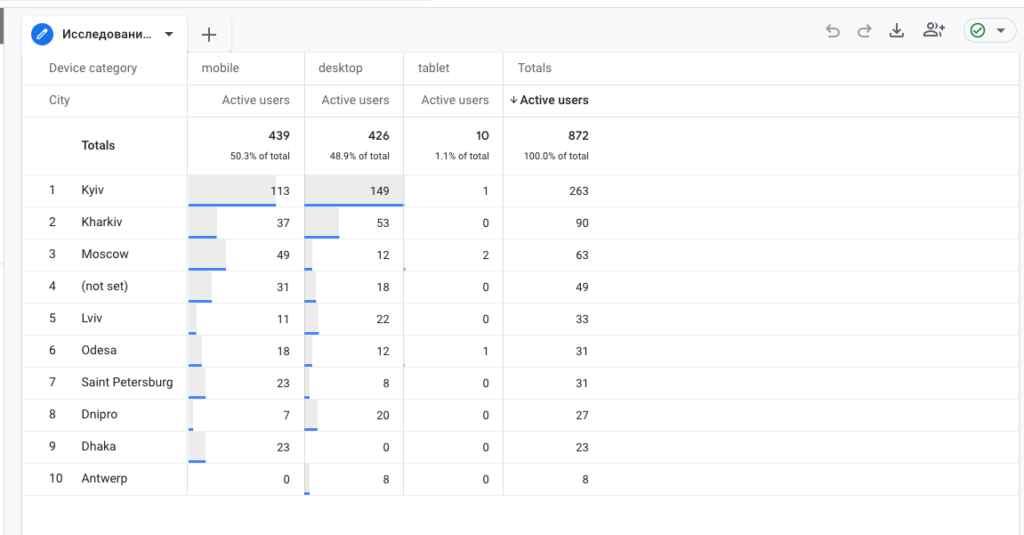Select the Antwerp row
Image resolution: width=1024 pixels, height=535 pixels.
104,478
